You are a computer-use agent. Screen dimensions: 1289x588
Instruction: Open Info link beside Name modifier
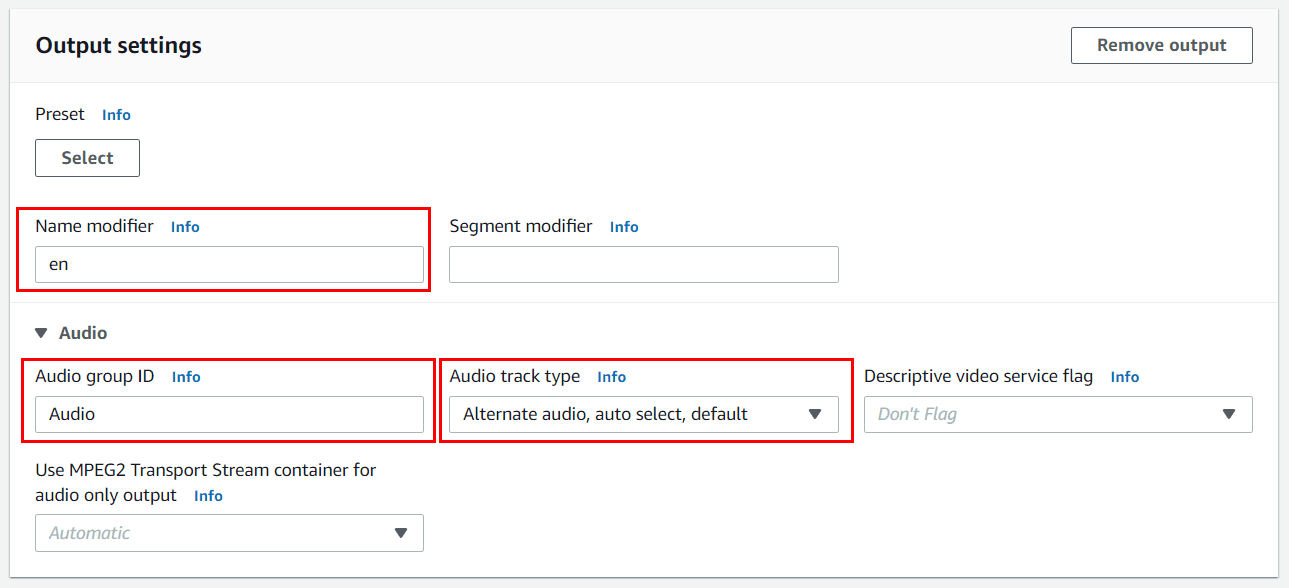185,227
